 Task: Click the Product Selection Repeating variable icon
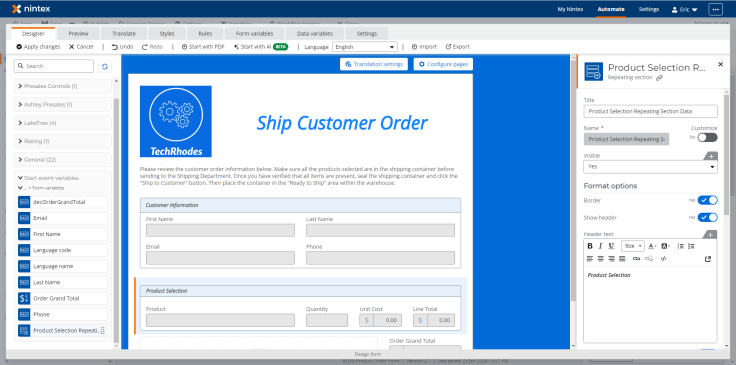pyautogui.click(x=24, y=331)
